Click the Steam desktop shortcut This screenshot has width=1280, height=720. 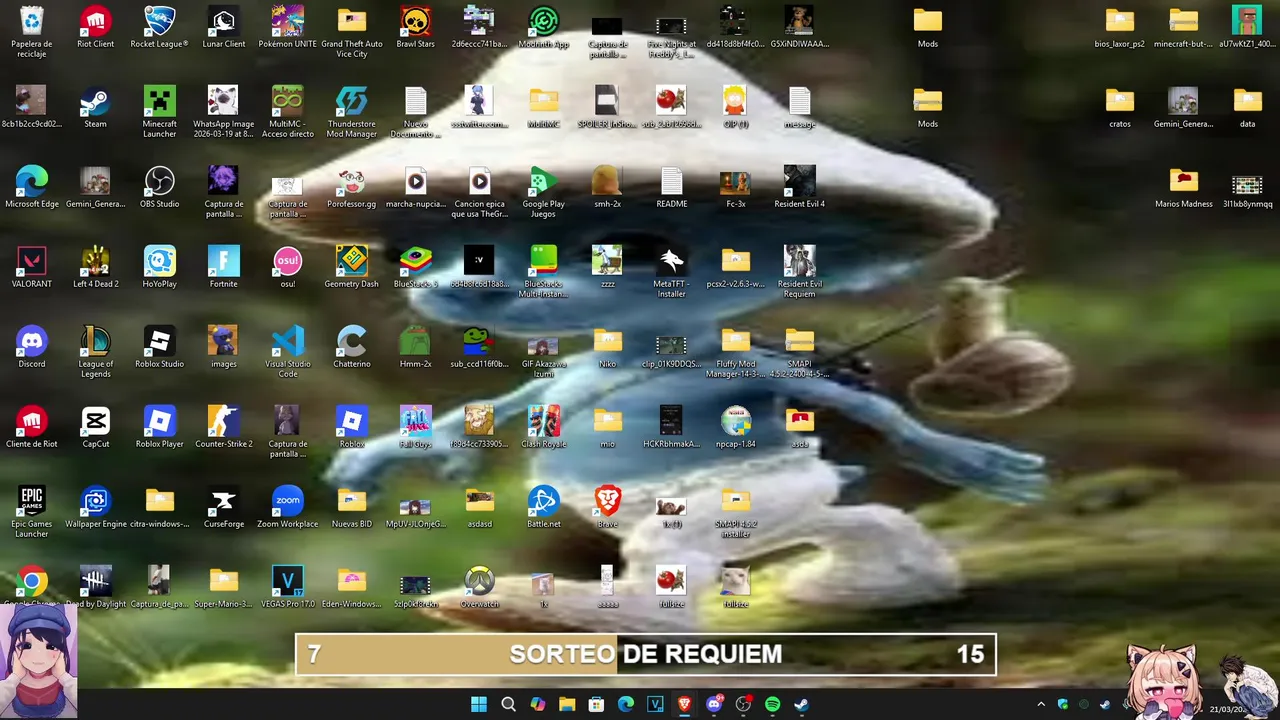[96, 107]
